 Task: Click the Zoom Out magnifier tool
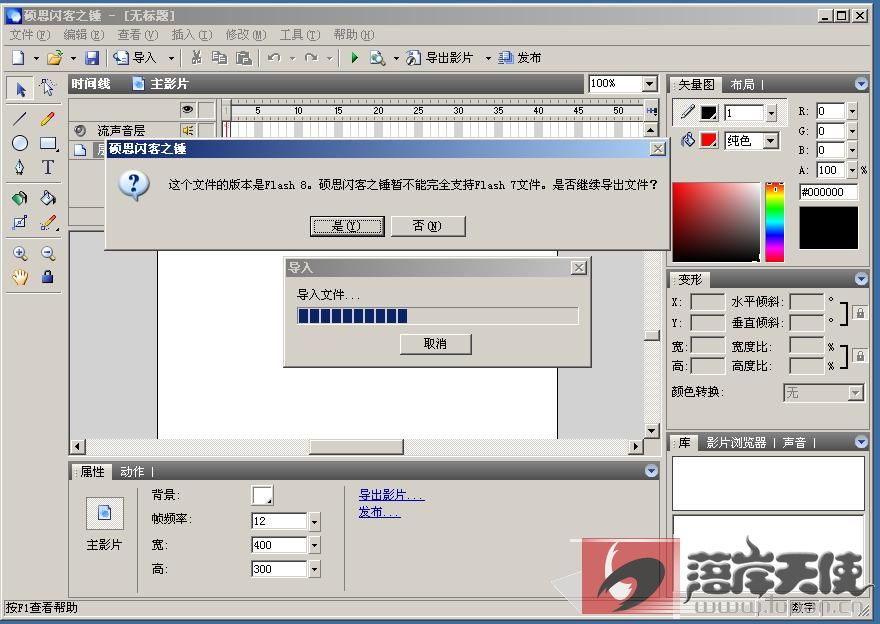pos(48,253)
